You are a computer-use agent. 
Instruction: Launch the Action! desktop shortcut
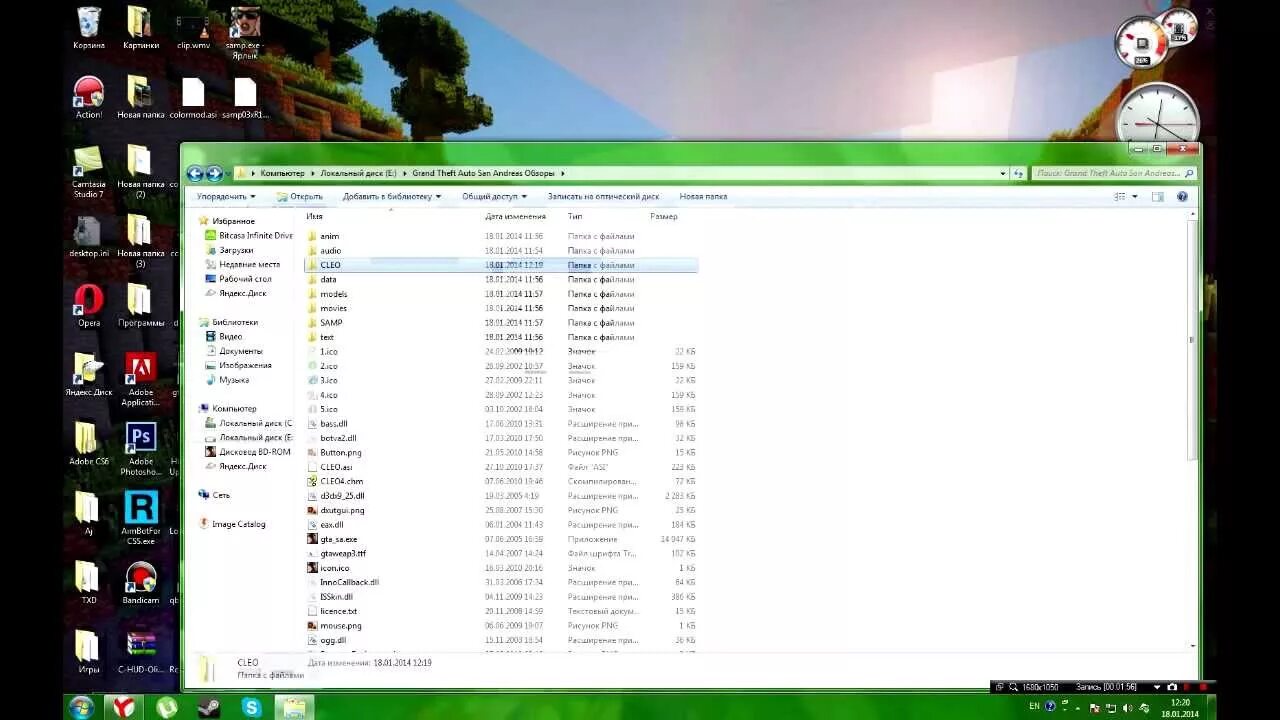[89, 97]
